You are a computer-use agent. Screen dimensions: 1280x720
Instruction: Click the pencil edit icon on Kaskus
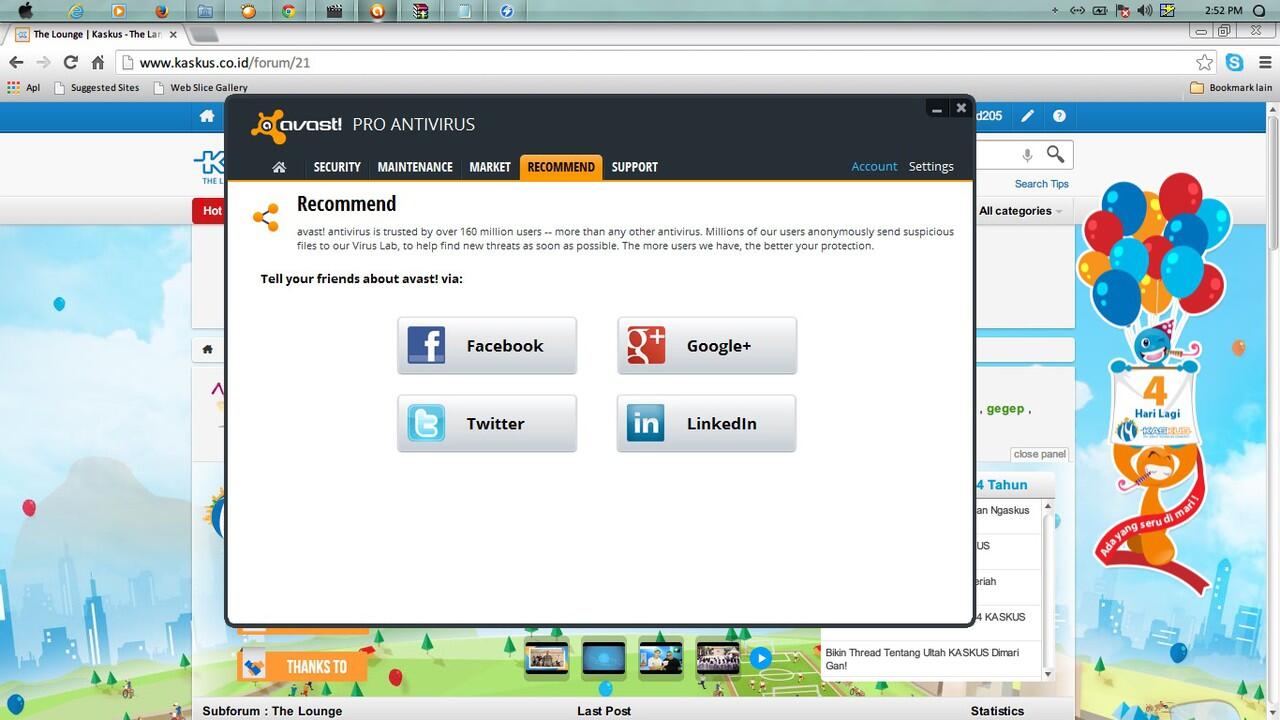(x=1027, y=116)
